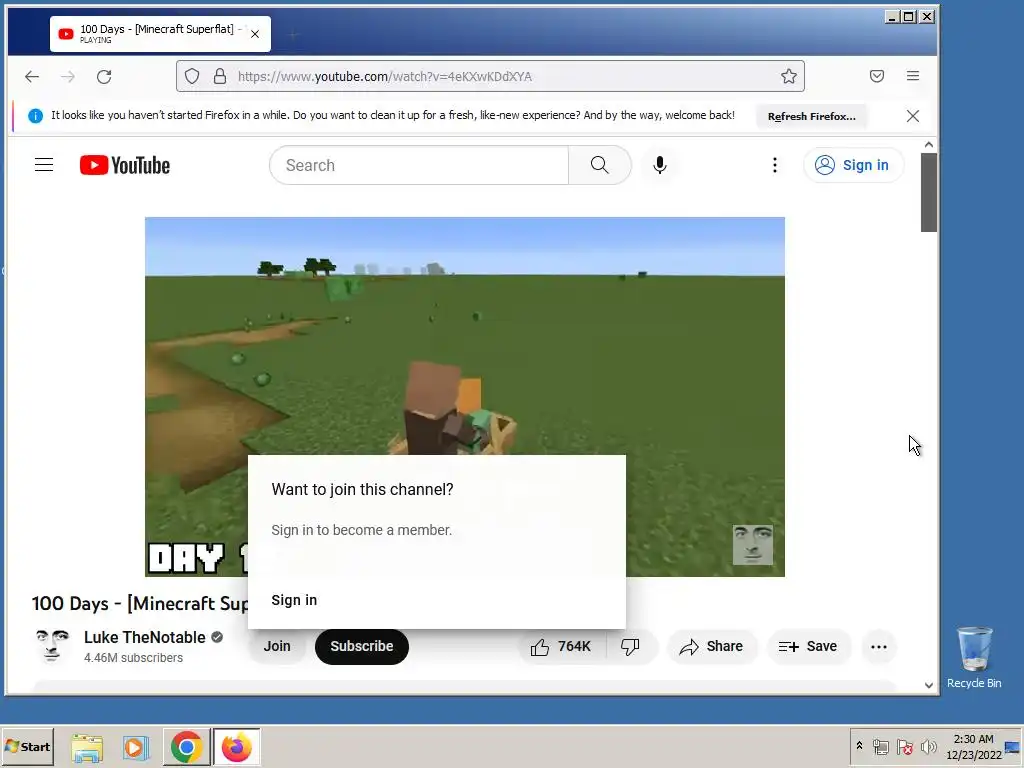Click Firefox icon on taskbar
Screen dimensions: 1024x768
tap(236, 747)
